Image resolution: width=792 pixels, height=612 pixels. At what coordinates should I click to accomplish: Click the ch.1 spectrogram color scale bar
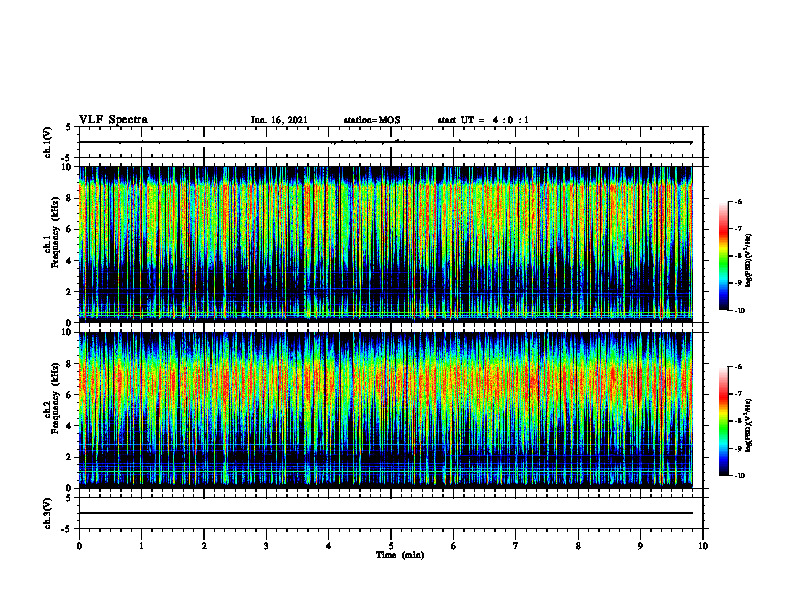coord(724,256)
